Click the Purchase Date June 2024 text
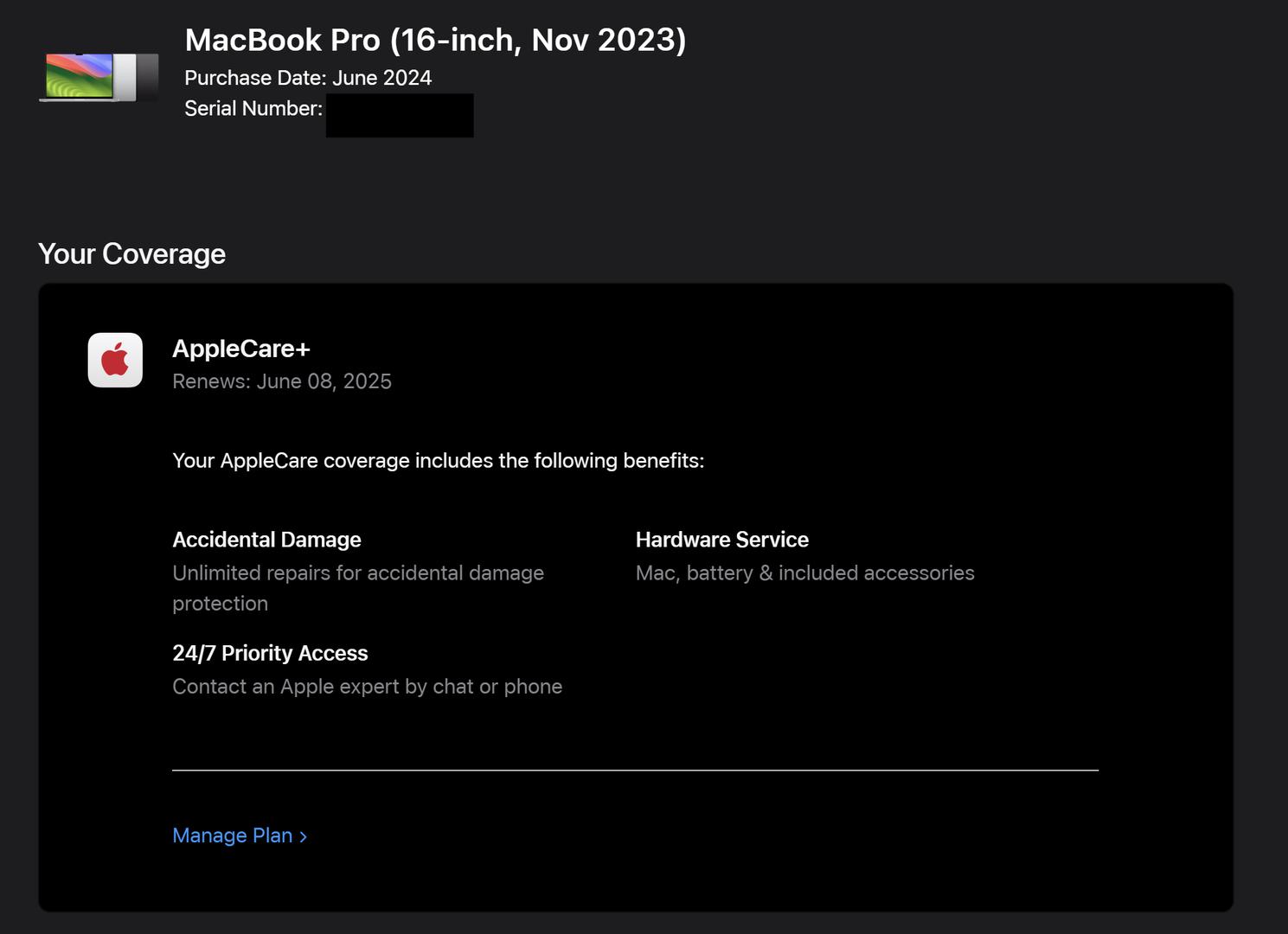The height and width of the screenshot is (934, 1288). pos(308,78)
